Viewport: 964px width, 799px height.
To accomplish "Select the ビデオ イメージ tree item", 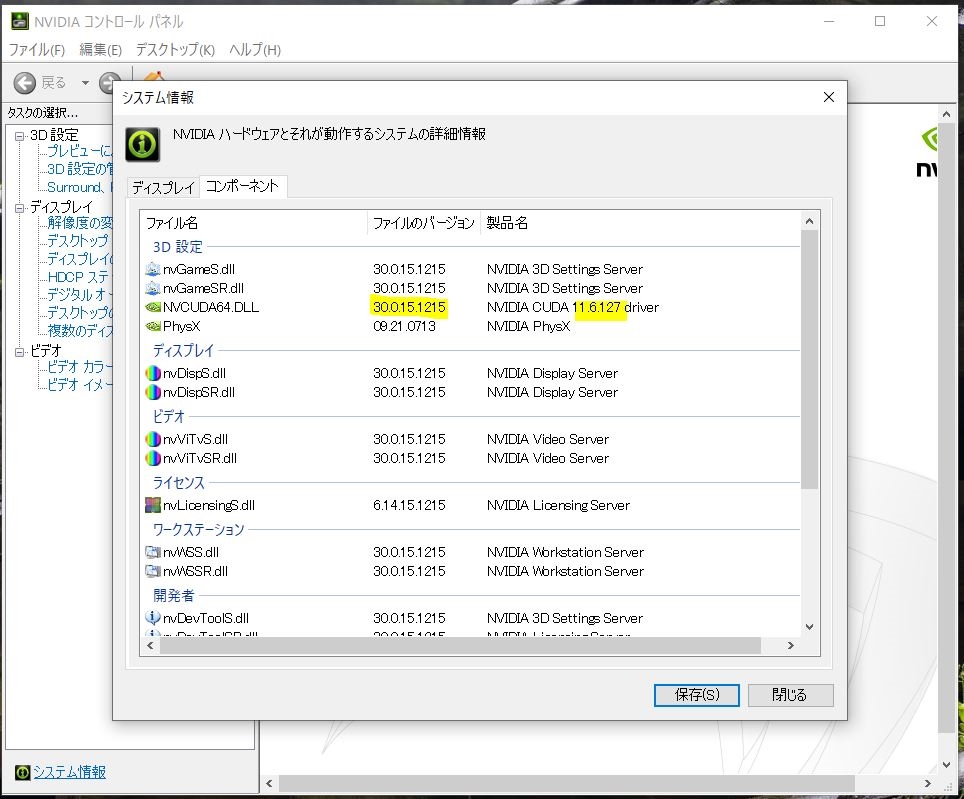I will [x=79, y=385].
